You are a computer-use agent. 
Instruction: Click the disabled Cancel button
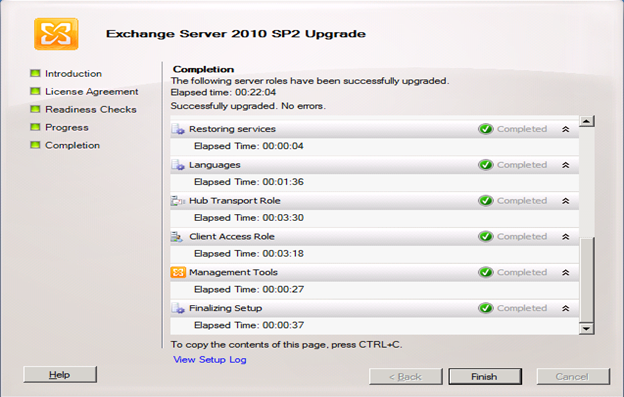[x=573, y=376]
